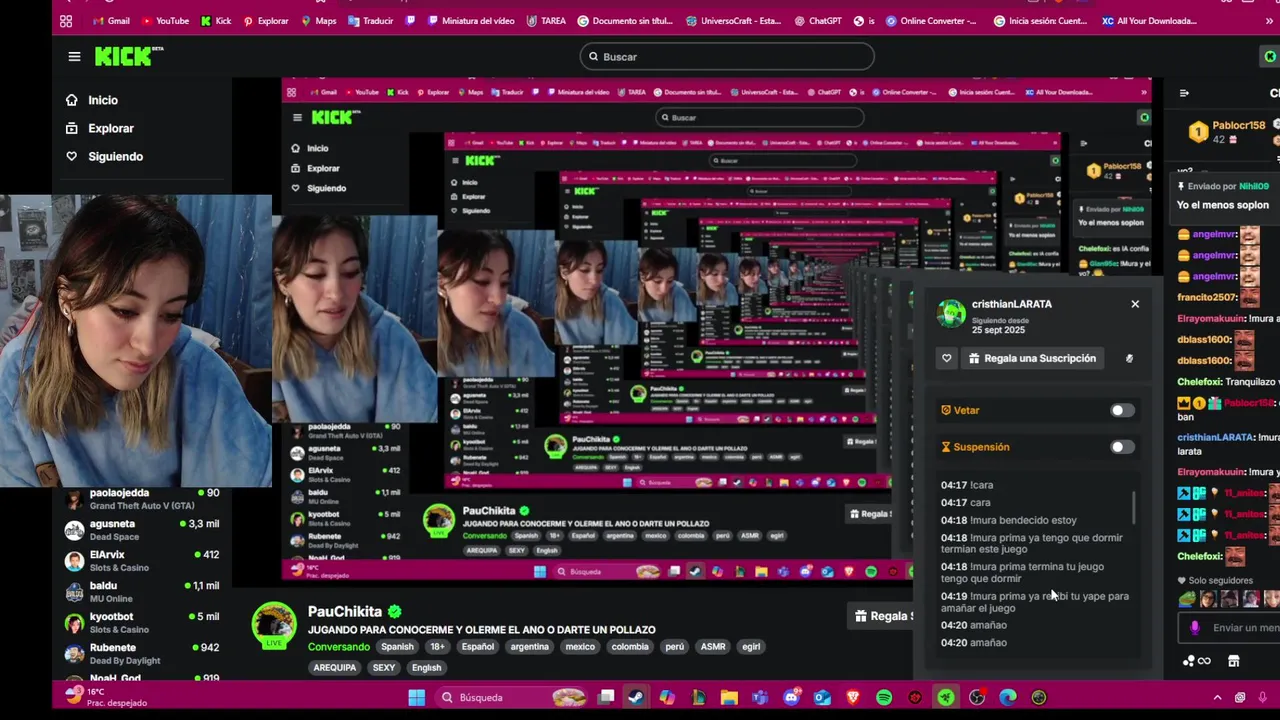Image resolution: width=1280 pixels, height=720 pixels.
Task: Click the heart icon on user card
Action: (x=947, y=358)
